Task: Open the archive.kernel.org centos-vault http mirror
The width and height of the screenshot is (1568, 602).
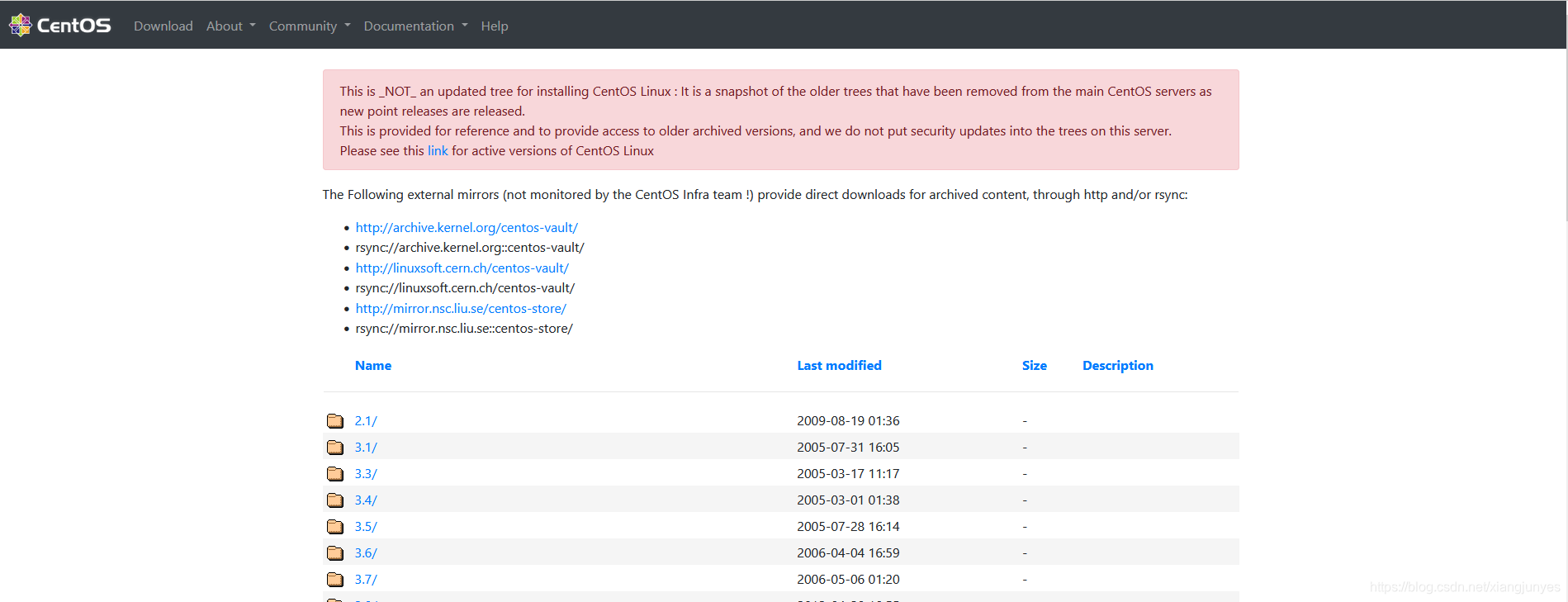Action: point(467,228)
